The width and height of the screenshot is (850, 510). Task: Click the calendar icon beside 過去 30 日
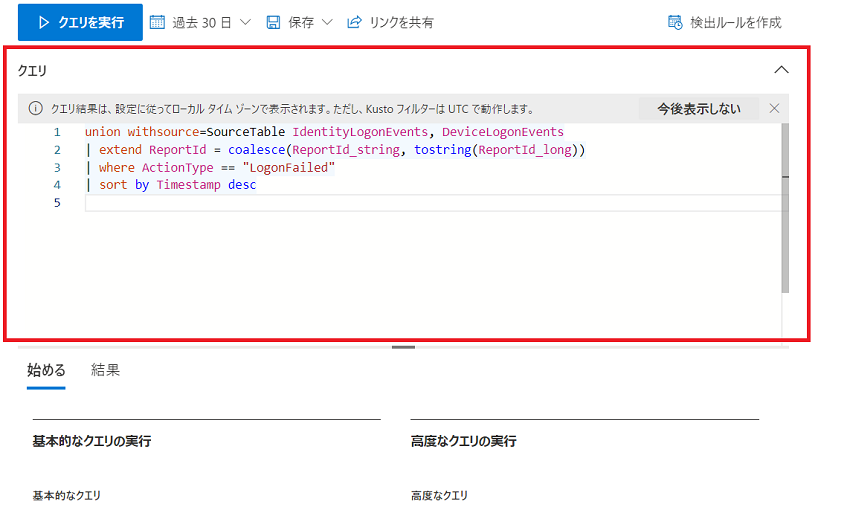click(x=157, y=22)
